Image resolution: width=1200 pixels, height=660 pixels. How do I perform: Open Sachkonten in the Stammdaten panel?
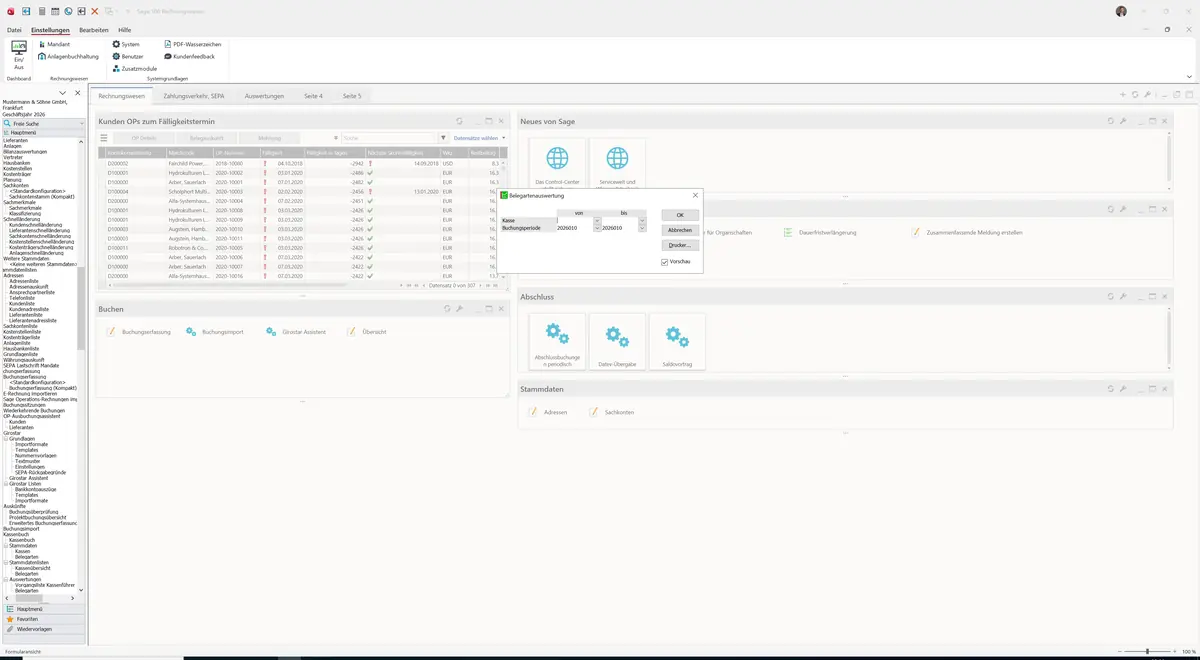612,412
